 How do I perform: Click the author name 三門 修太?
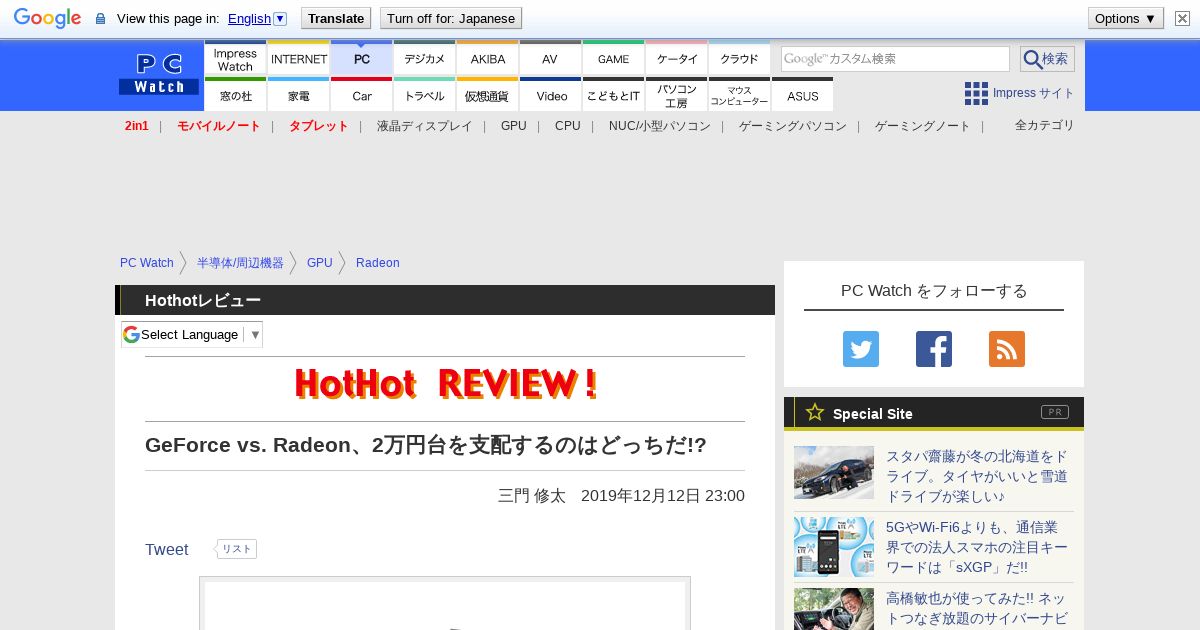[x=532, y=496]
